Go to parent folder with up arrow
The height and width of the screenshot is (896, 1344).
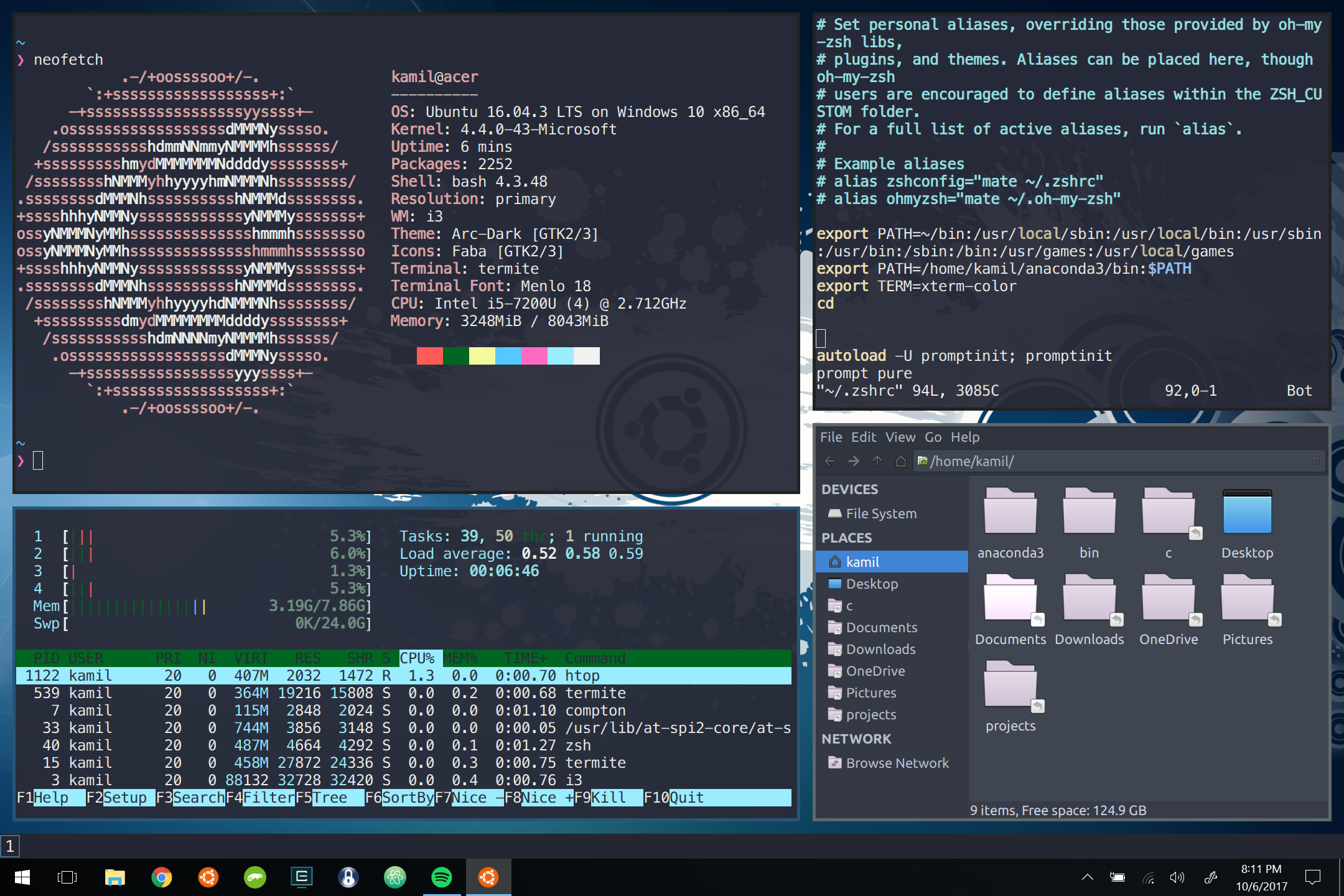tap(877, 461)
